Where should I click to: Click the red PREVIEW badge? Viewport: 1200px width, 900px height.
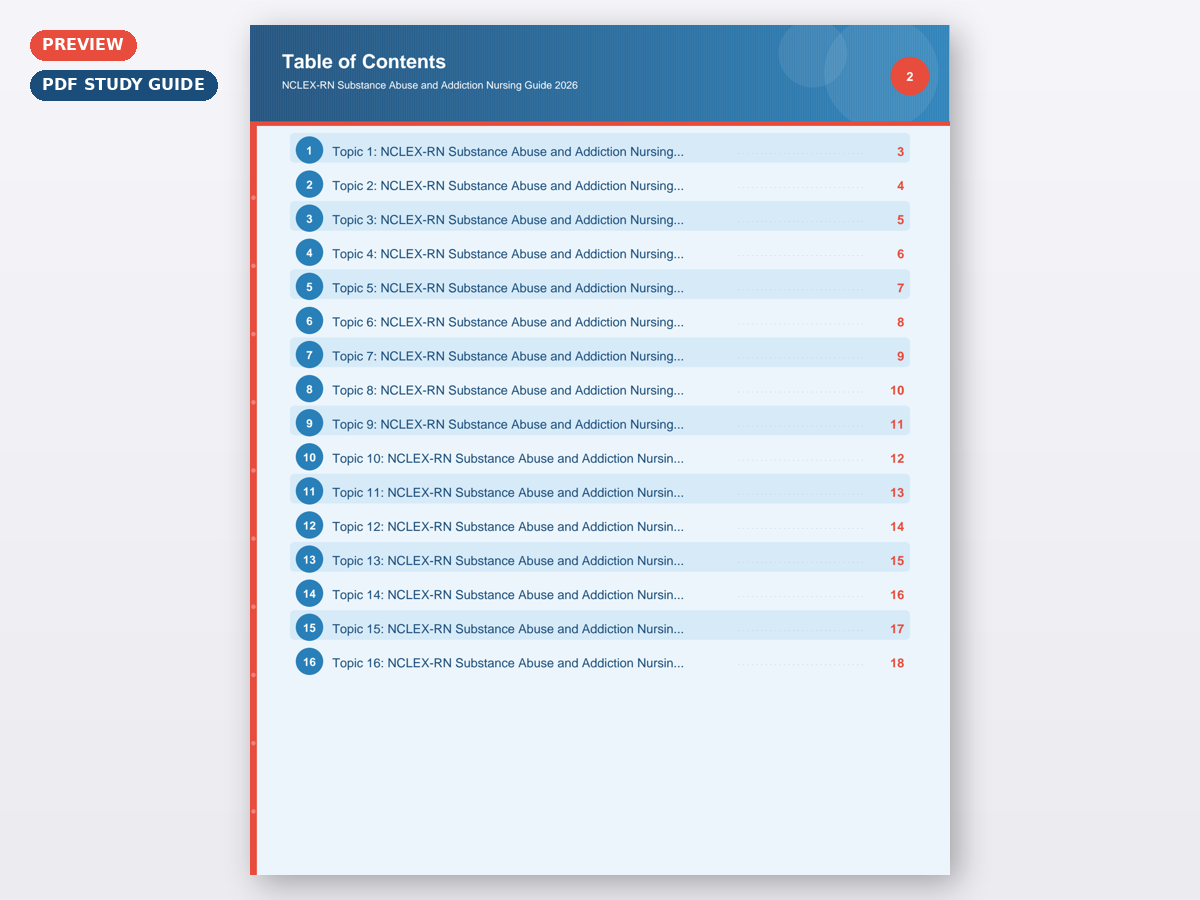point(83,45)
